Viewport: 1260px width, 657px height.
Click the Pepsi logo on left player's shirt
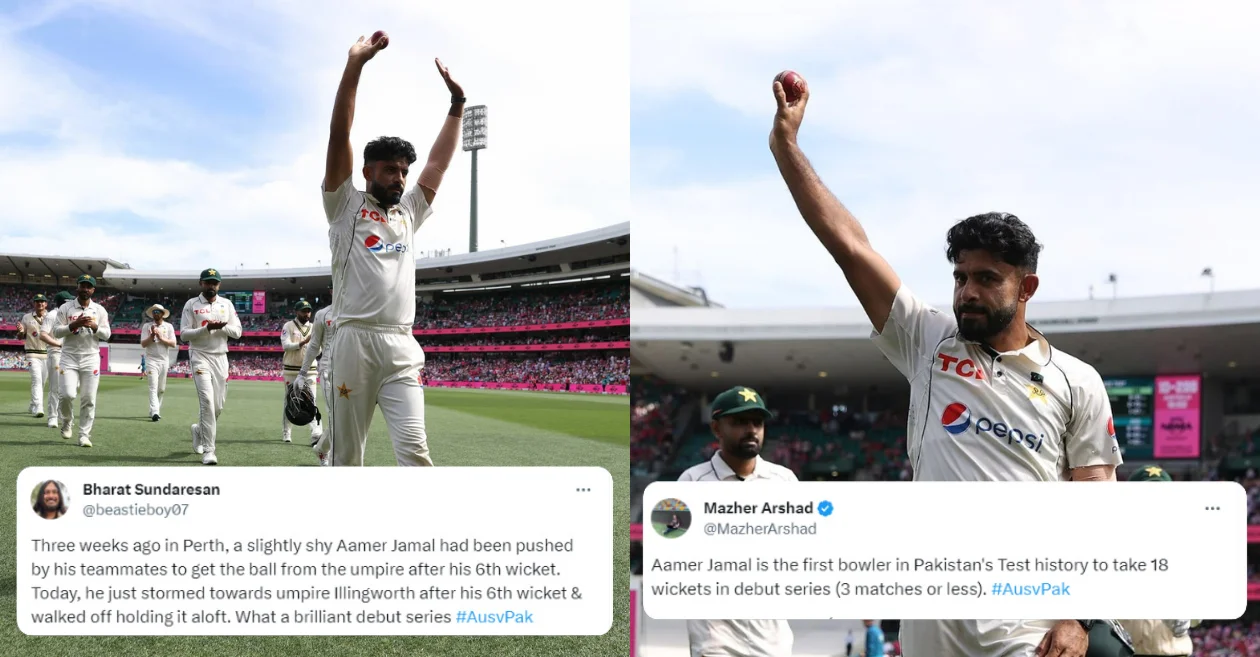tap(385, 244)
